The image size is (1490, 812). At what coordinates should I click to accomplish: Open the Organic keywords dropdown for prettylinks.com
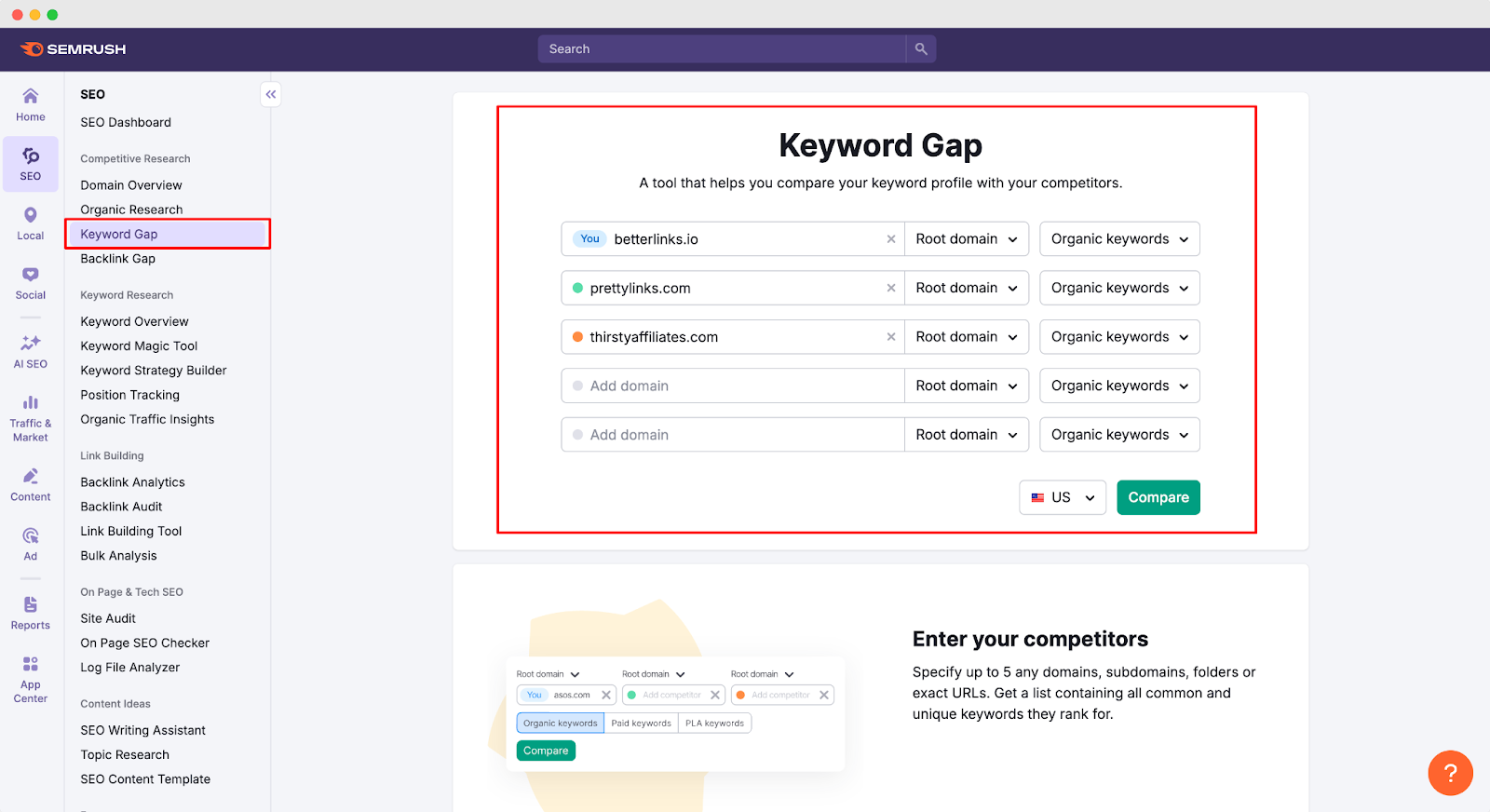[x=1118, y=288]
